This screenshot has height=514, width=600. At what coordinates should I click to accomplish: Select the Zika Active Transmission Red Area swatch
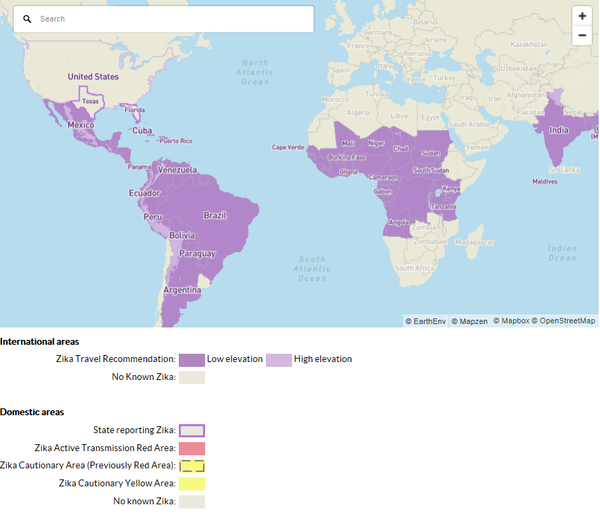192,448
